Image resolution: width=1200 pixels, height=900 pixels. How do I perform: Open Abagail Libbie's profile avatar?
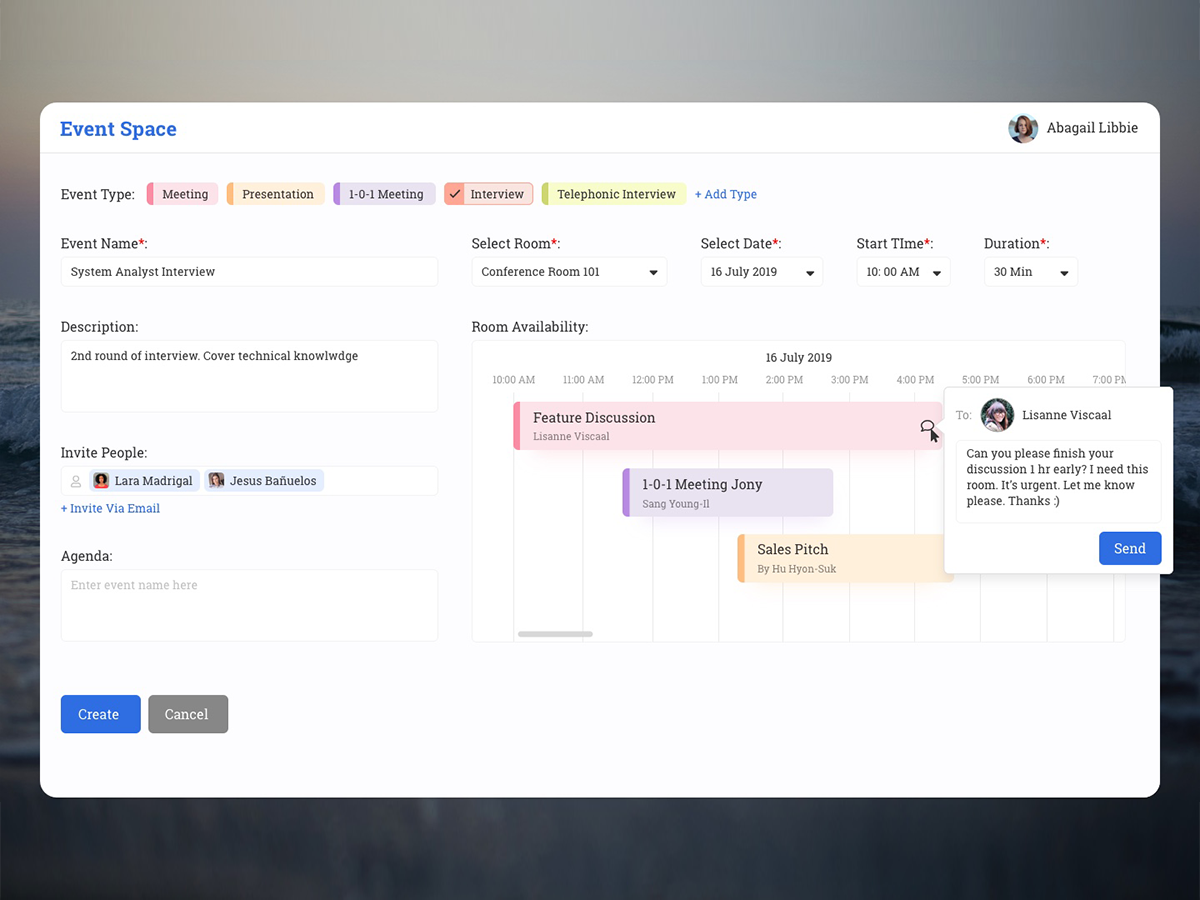tap(1022, 128)
